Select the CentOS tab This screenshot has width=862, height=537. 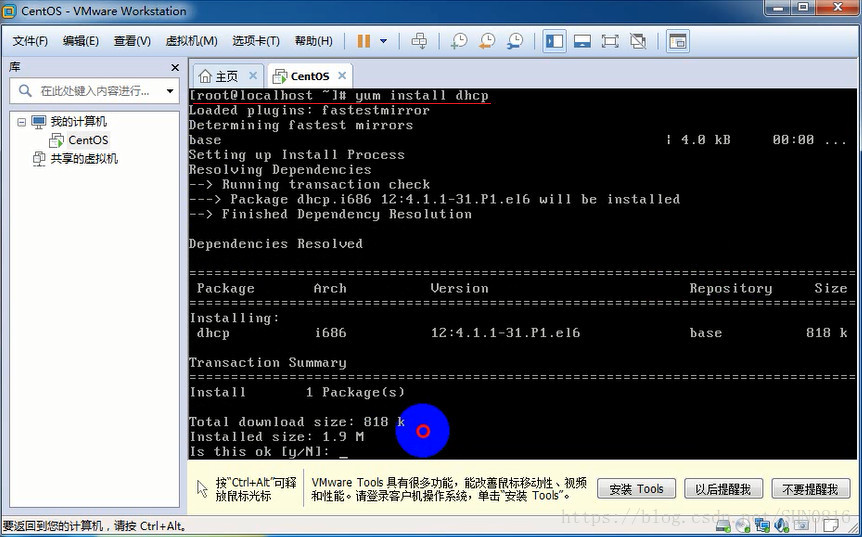(309, 76)
